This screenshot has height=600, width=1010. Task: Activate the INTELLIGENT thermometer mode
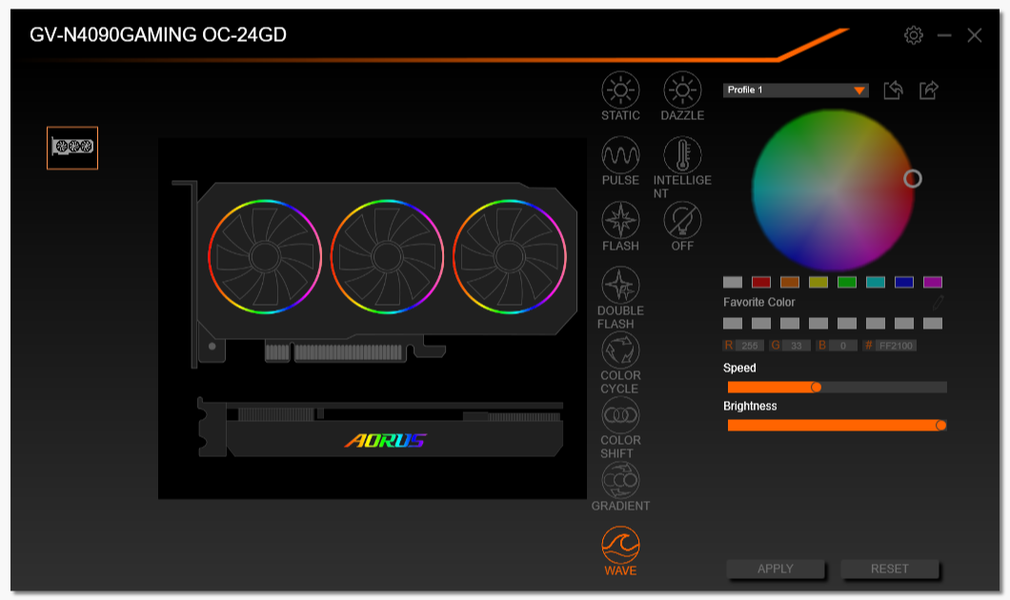682,168
